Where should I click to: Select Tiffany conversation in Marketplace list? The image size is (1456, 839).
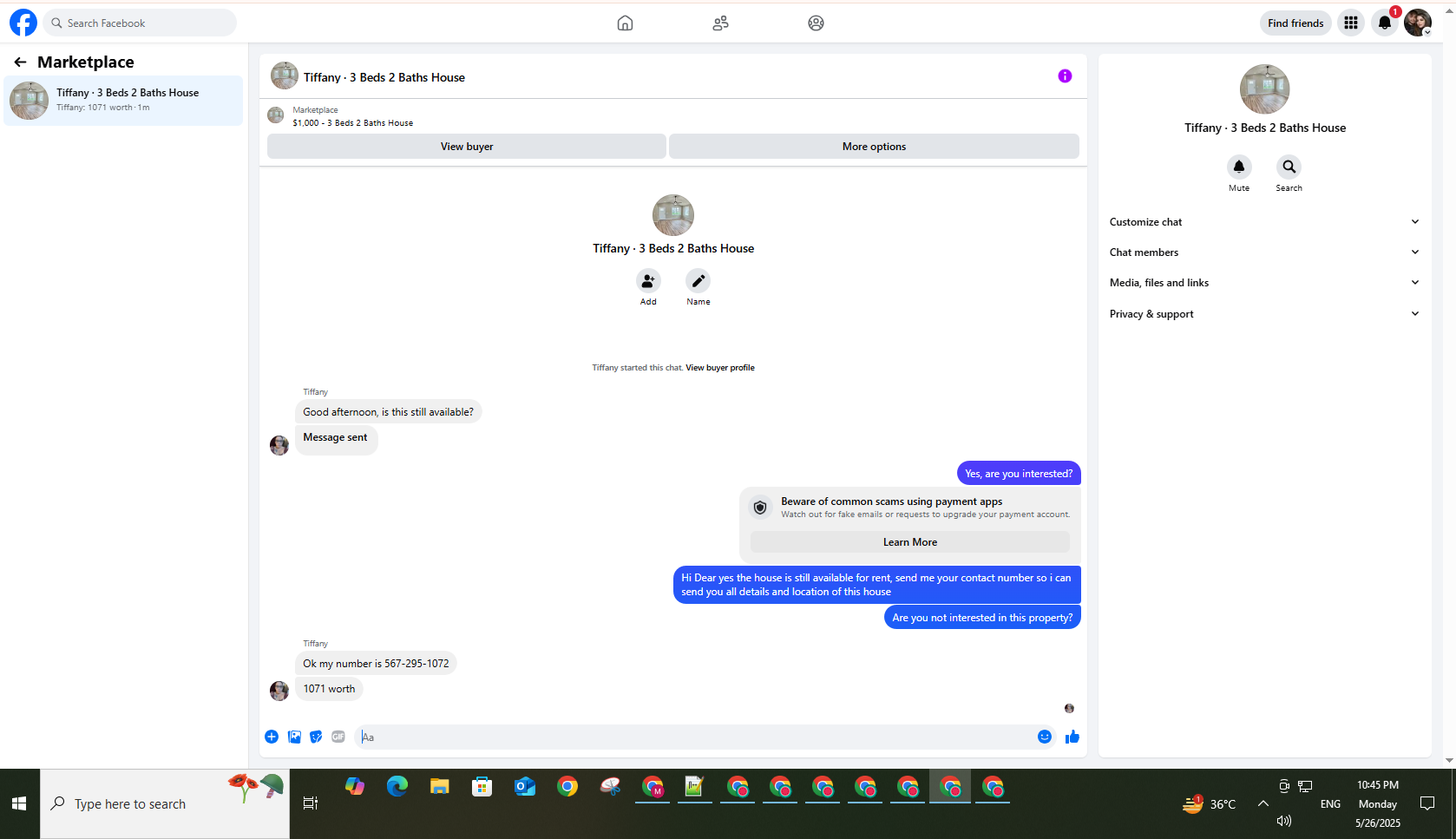pos(123,101)
